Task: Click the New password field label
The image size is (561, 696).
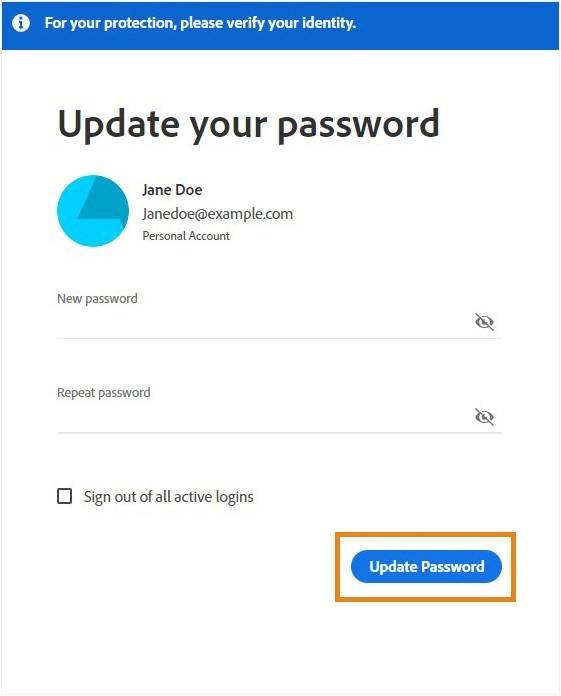Action: click(x=97, y=299)
